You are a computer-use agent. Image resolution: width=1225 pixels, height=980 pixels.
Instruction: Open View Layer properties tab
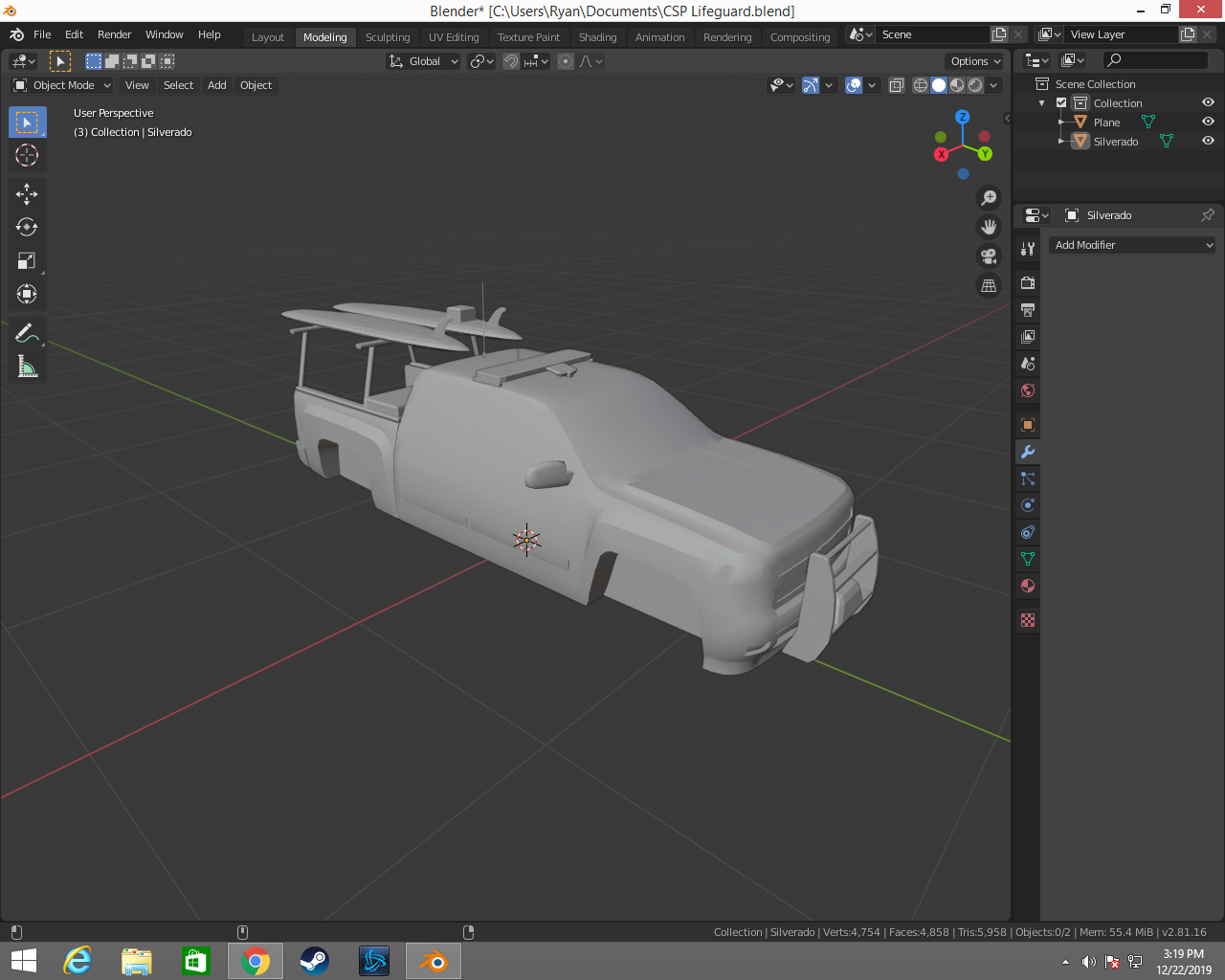click(x=1028, y=337)
